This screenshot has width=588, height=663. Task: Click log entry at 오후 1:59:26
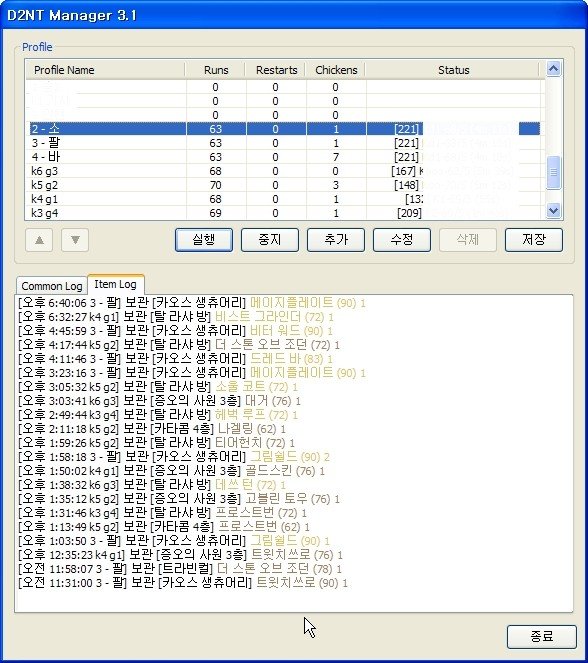point(156,443)
